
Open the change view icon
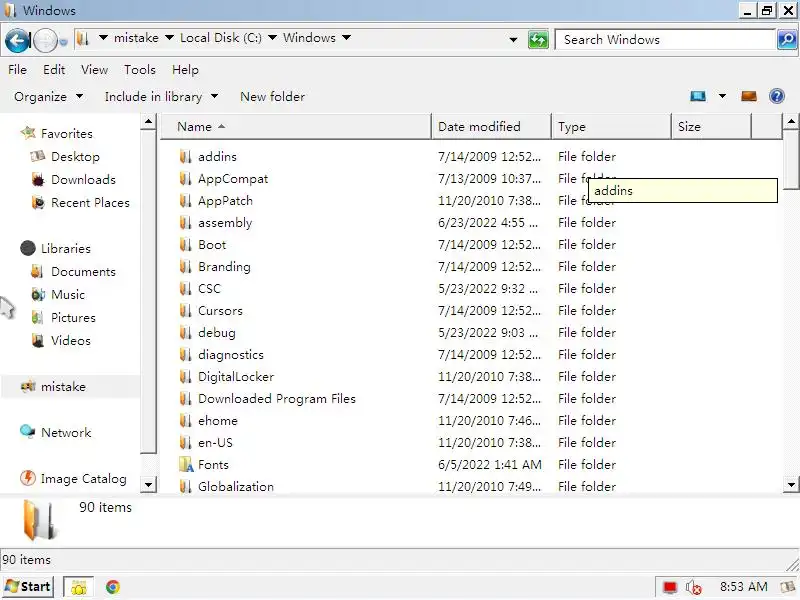click(x=698, y=96)
